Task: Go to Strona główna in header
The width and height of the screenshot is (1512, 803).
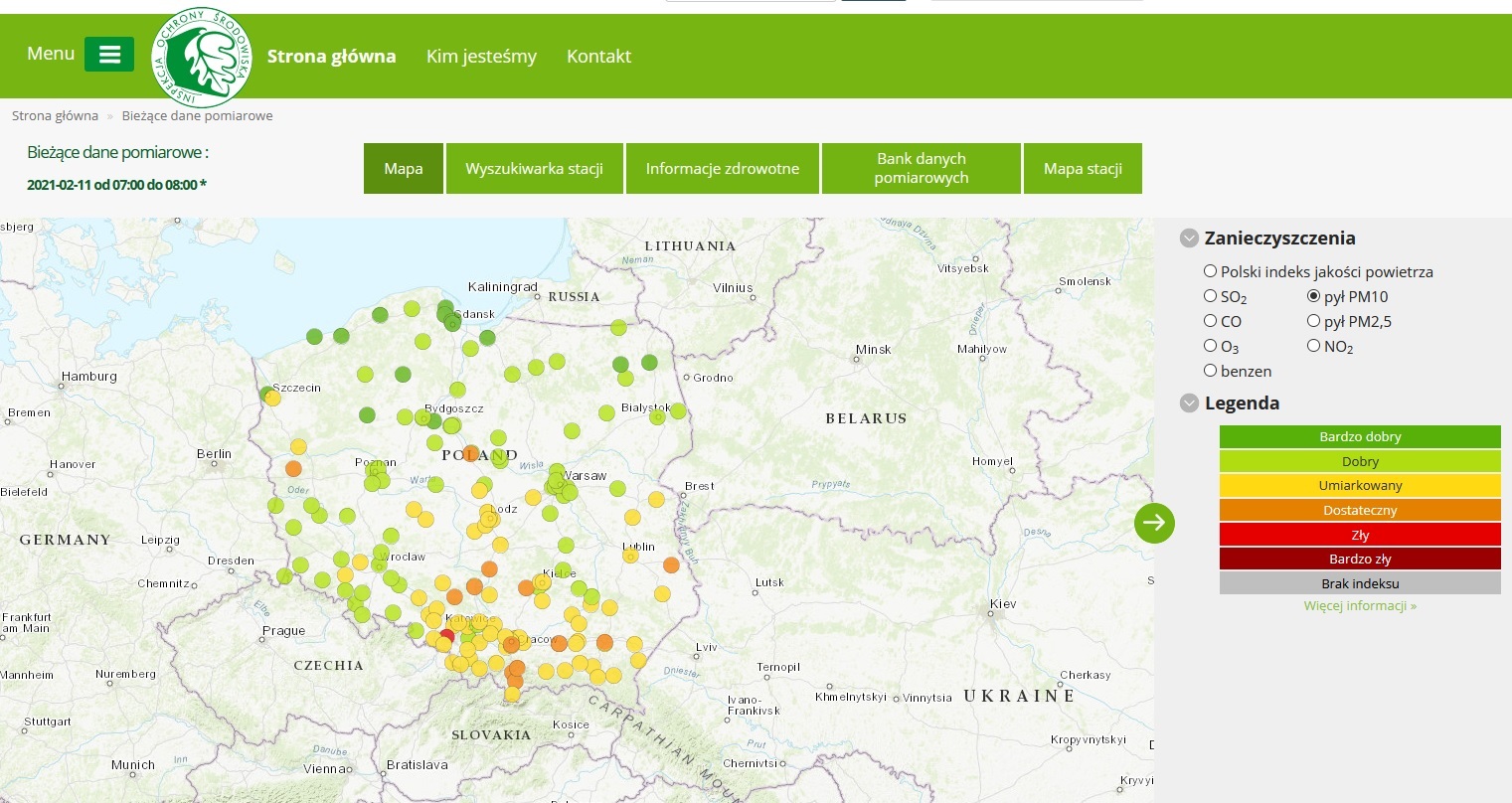Action: 331,57
